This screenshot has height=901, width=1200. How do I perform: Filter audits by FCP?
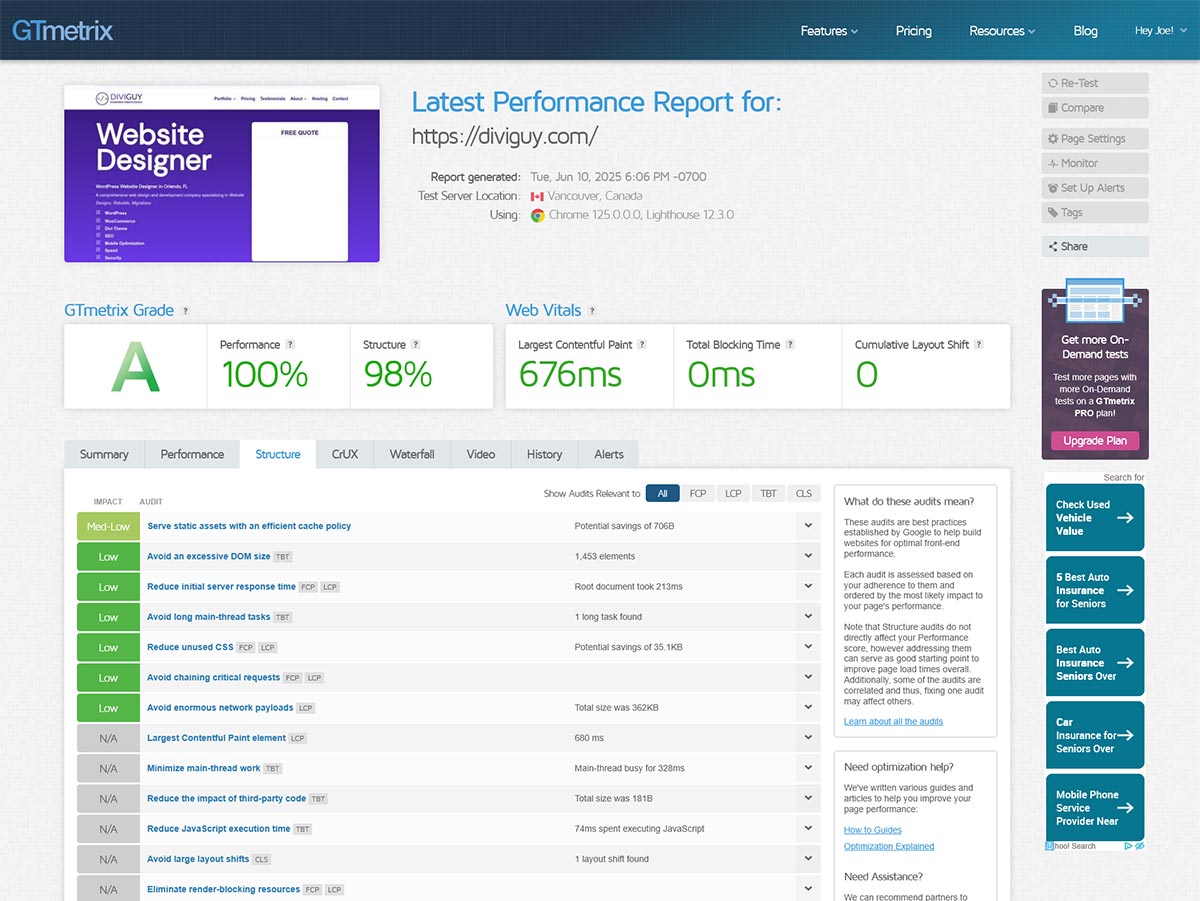pyautogui.click(x=698, y=493)
